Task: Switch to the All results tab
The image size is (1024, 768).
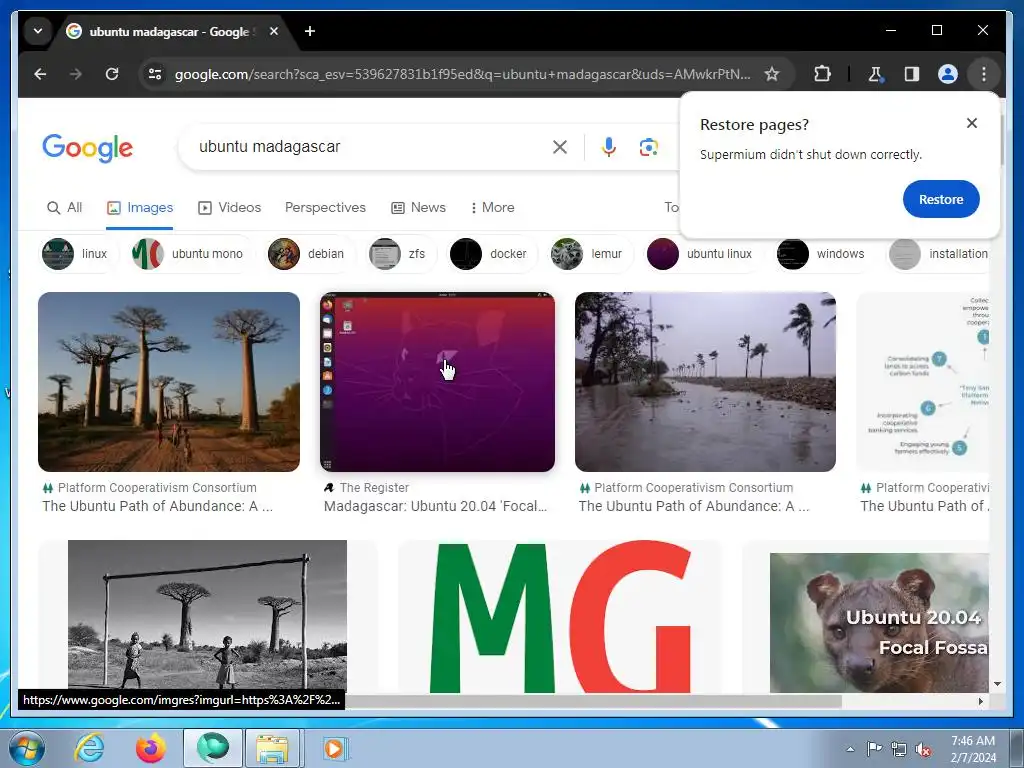Action: click(65, 208)
